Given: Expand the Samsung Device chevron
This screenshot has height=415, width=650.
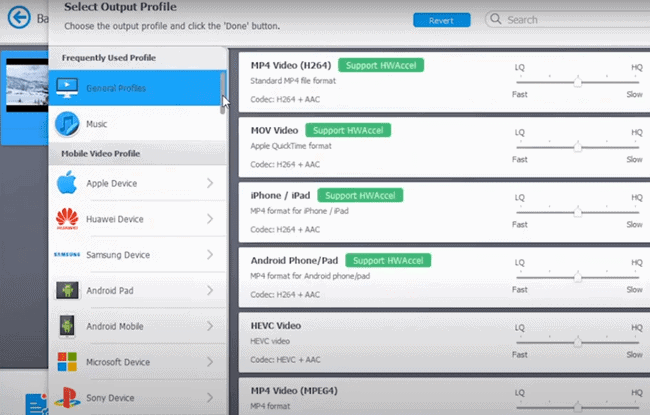Looking at the screenshot, I should point(210,254).
